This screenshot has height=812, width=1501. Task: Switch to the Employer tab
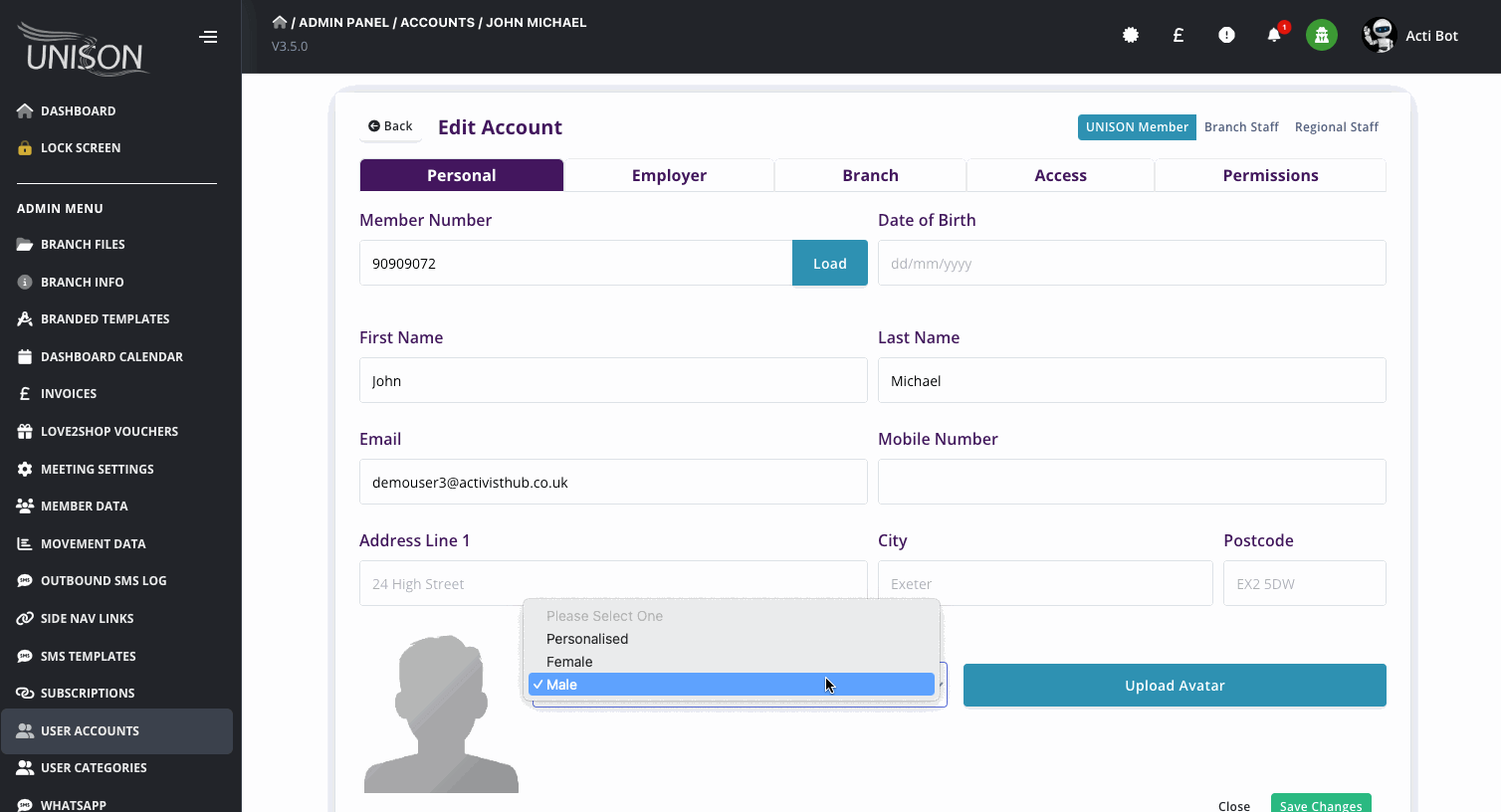click(669, 175)
